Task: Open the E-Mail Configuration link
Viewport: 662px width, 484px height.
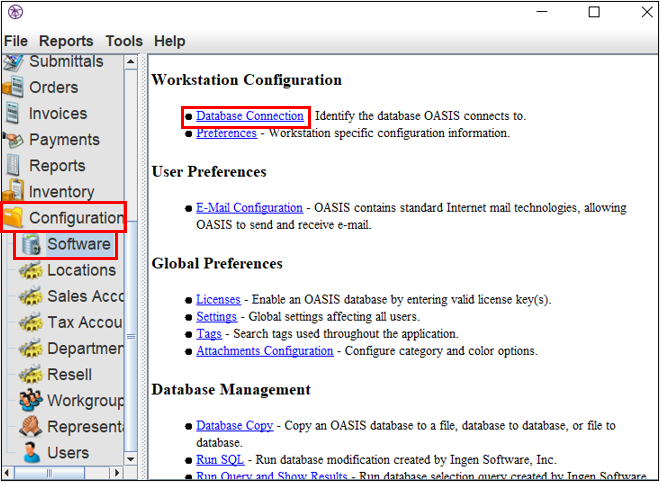Action: (250, 208)
